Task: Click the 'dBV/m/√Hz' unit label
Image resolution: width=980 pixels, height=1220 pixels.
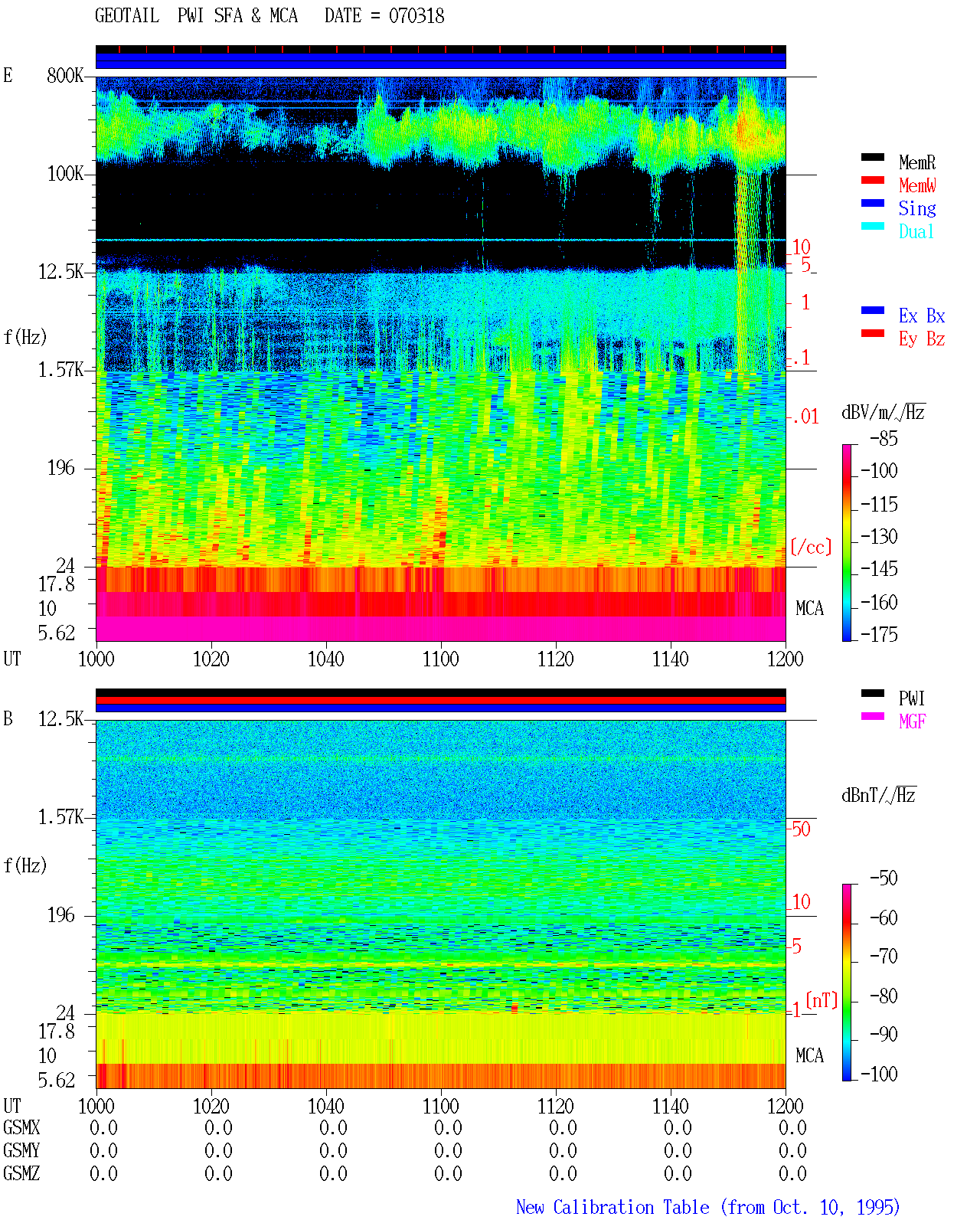Action: pyautogui.click(x=883, y=412)
